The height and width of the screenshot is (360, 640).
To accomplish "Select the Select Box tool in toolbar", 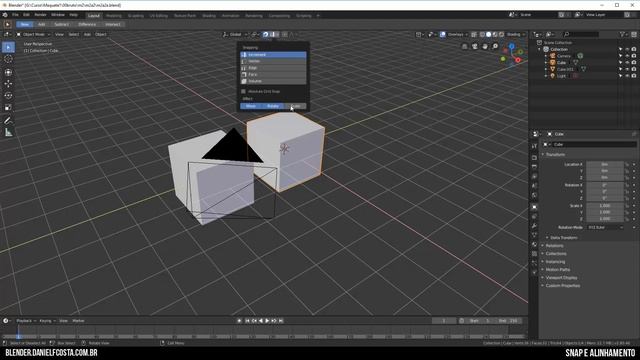I will (8, 47).
